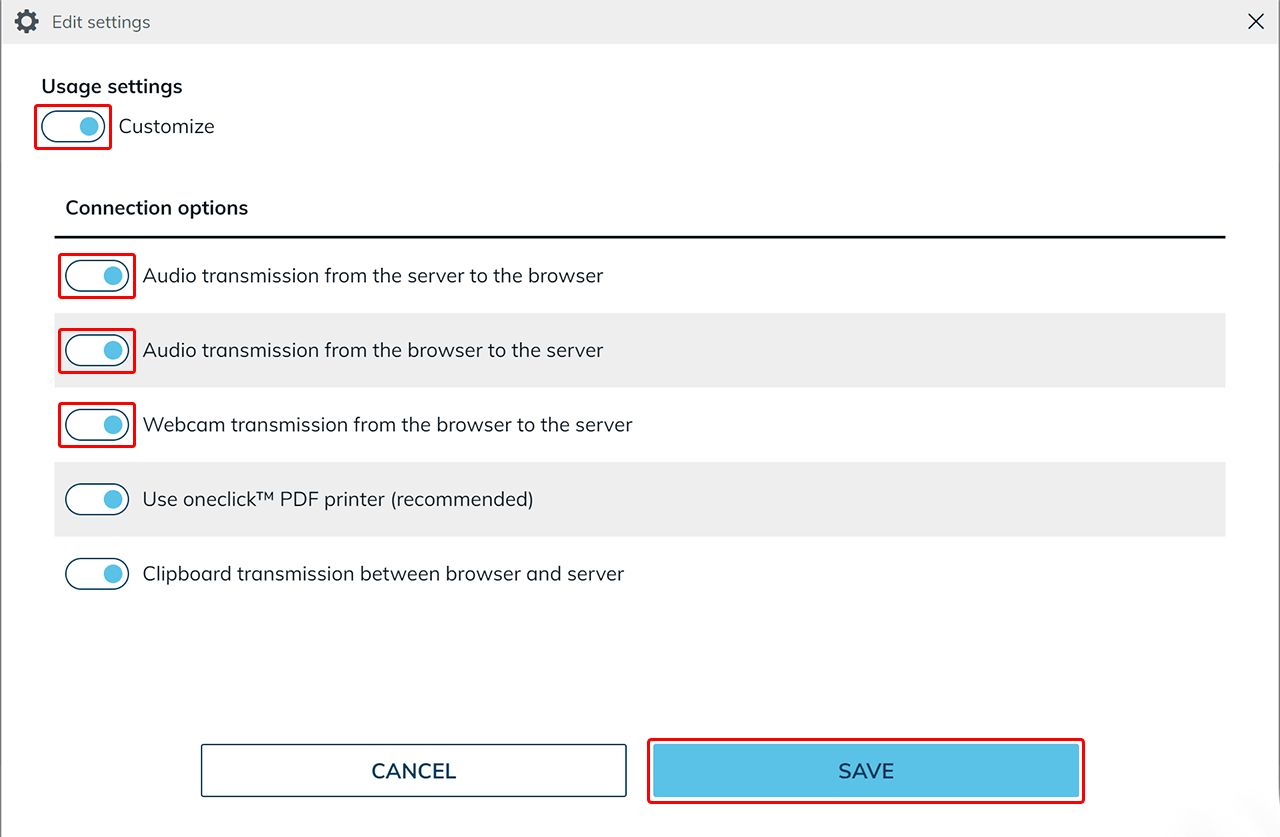Screen dimensions: 1280x837
Task: Toggle the Customize usage settings switch
Action: tap(73, 127)
